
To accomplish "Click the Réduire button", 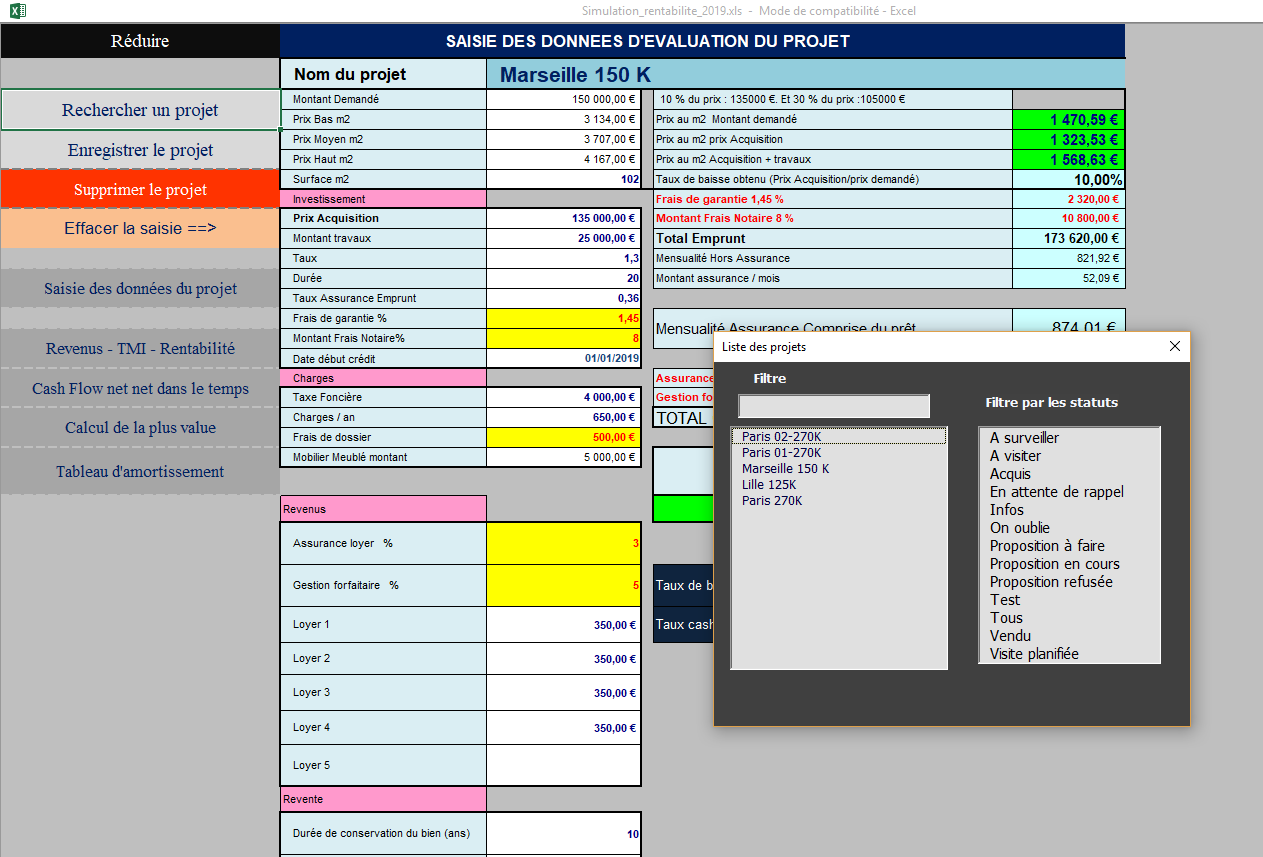I will click(140, 41).
